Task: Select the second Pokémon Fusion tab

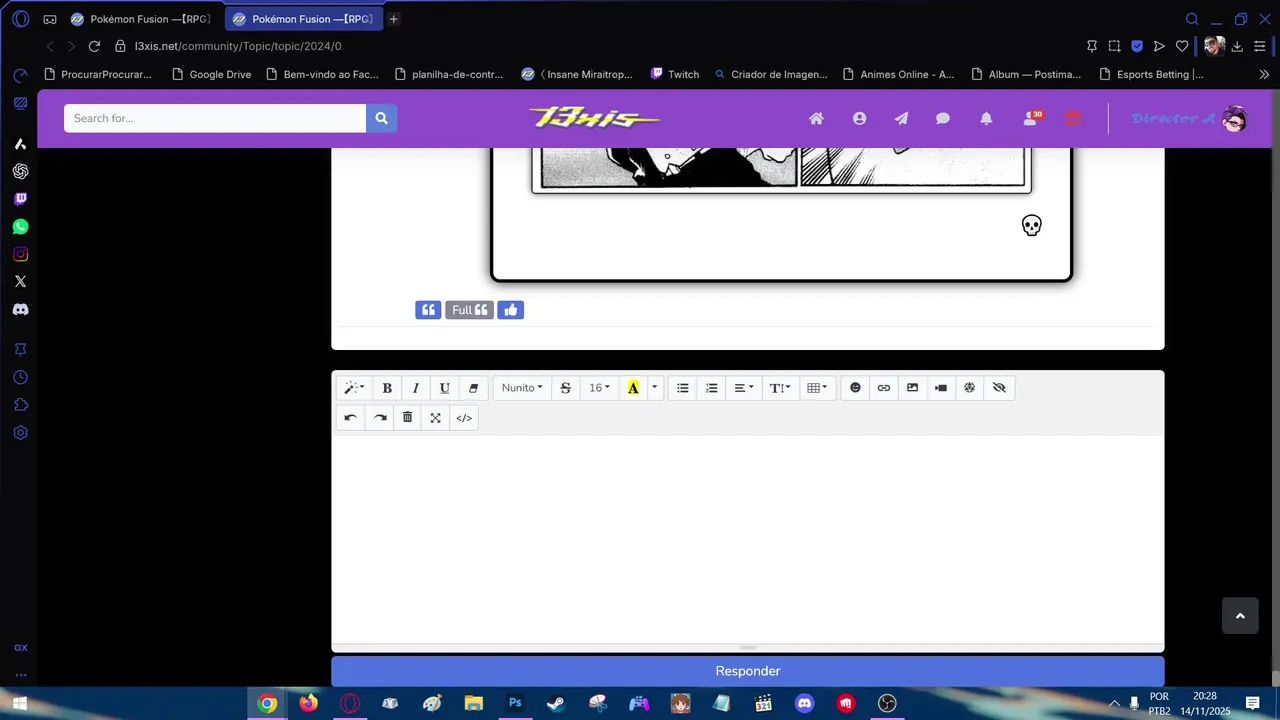Action: tap(303, 19)
